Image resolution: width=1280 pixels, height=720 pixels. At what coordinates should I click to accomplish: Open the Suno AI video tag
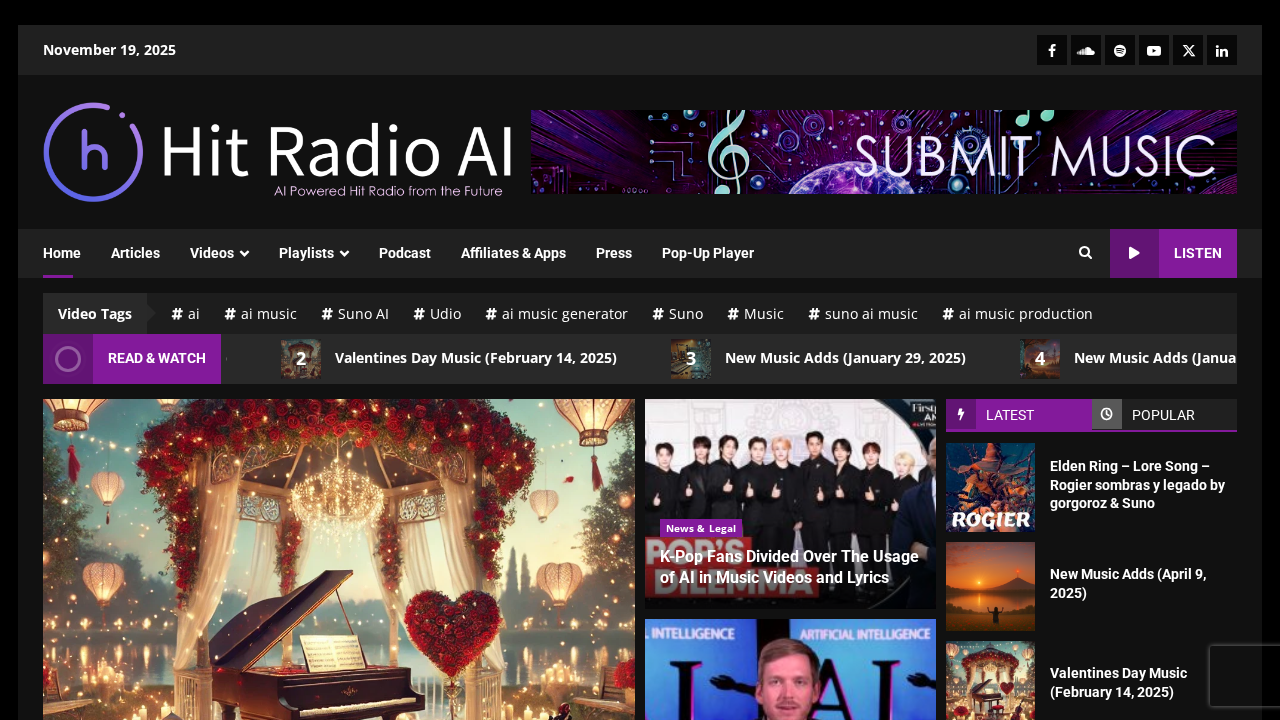tap(355, 313)
